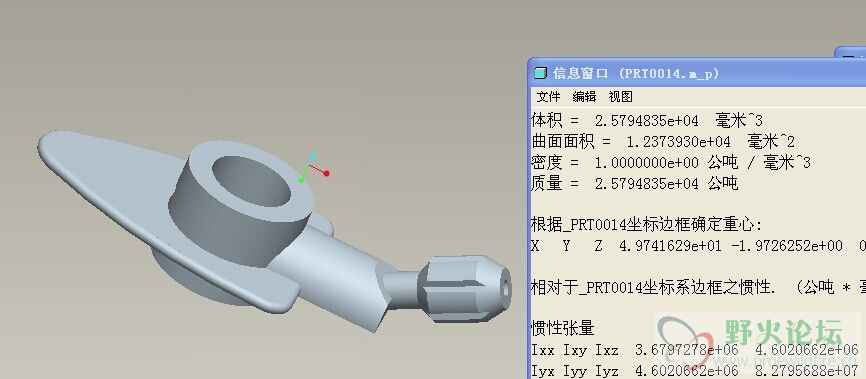
Task: Select the 密度 = 1.0000000e+00 line
Action: pos(671,162)
